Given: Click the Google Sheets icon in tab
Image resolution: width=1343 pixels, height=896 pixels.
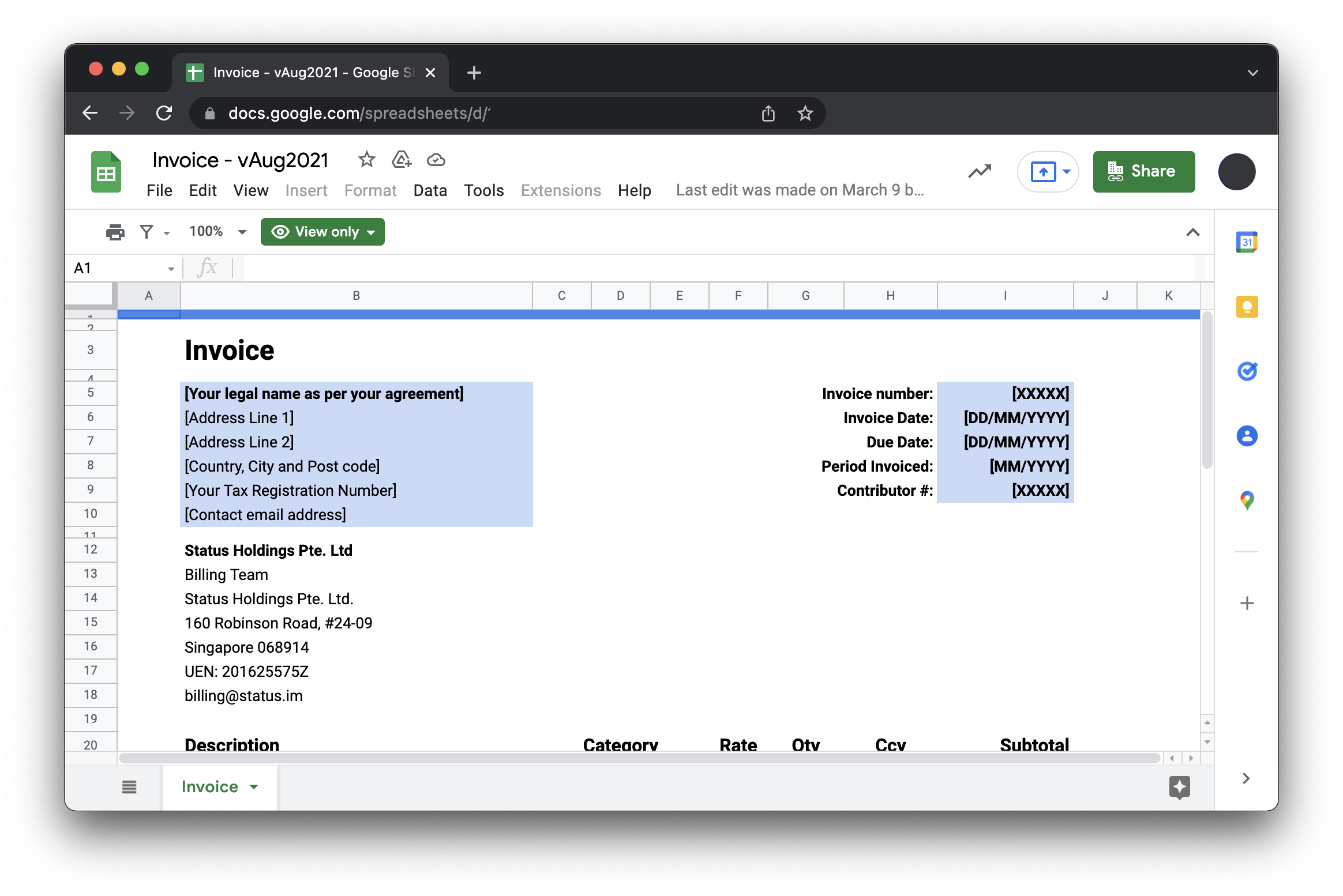Looking at the screenshot, I should pyautogui.click(x=193, y=72).
